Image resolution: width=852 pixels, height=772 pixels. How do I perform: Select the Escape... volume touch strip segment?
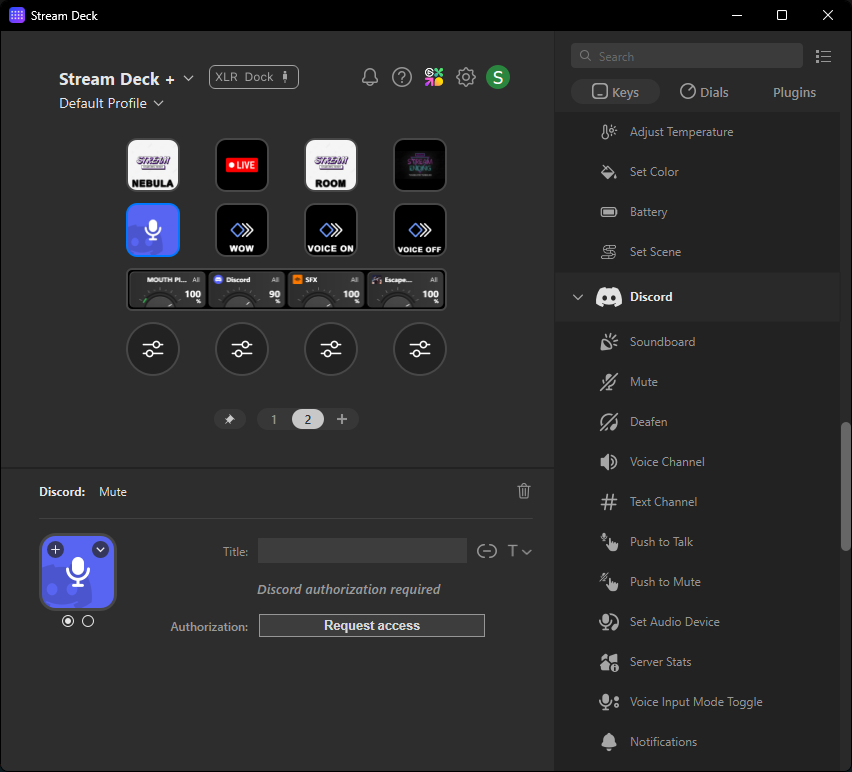click(405, 290)
